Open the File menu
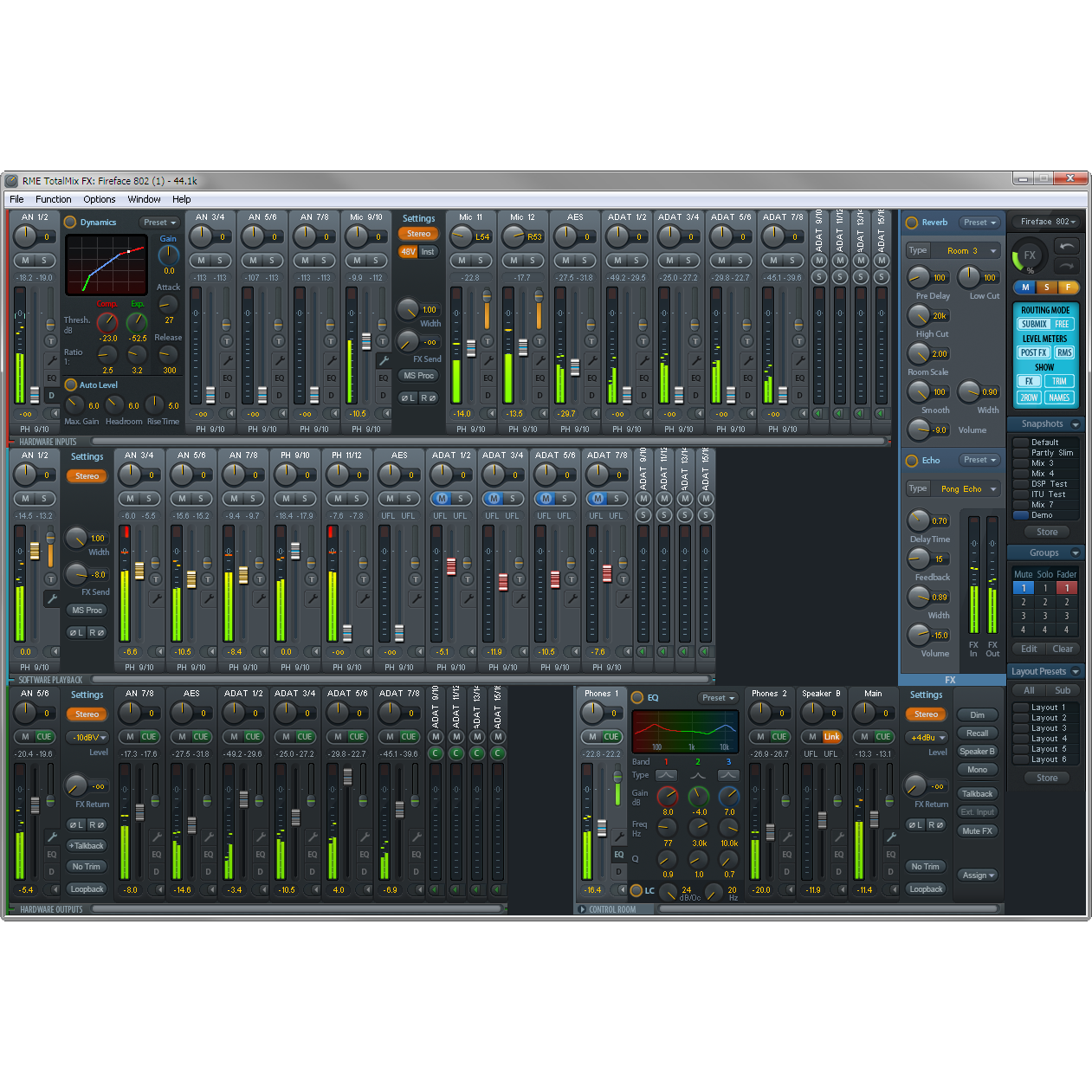The width and height of the screenshot is (1092, 1092). tap(16, 199)
